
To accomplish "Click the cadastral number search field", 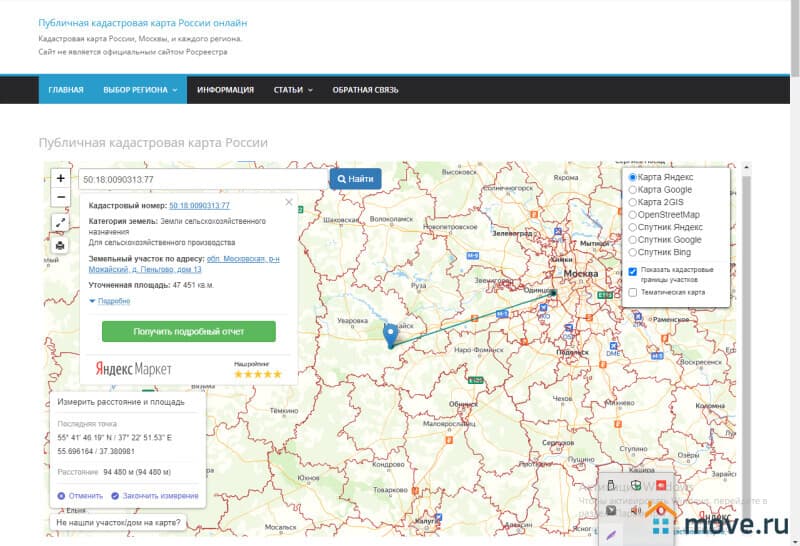I will (x=203, y=179).
